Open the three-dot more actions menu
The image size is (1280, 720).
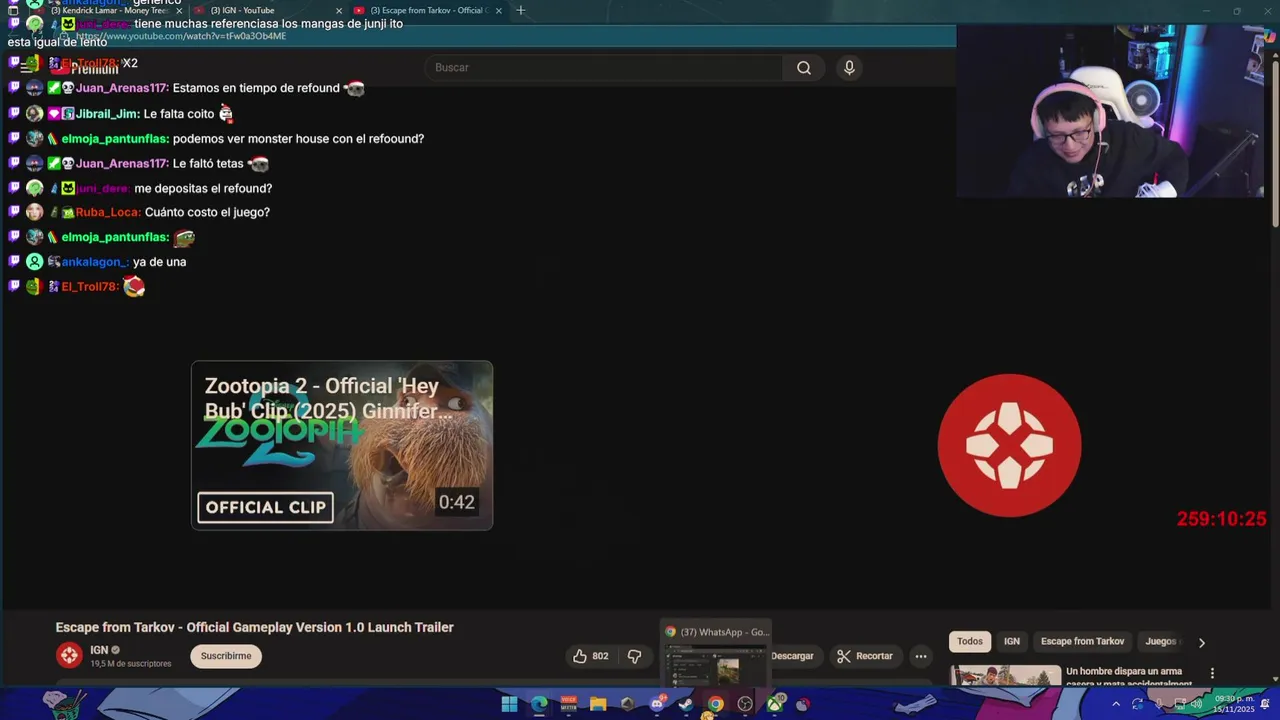(x=921, y=656)
